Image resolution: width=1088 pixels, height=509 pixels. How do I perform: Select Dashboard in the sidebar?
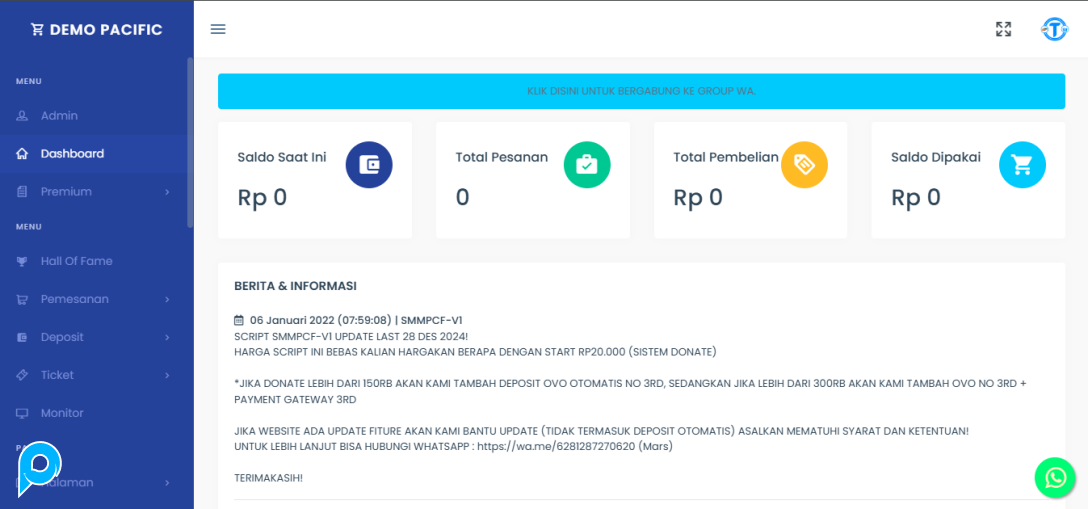(72, 153)
